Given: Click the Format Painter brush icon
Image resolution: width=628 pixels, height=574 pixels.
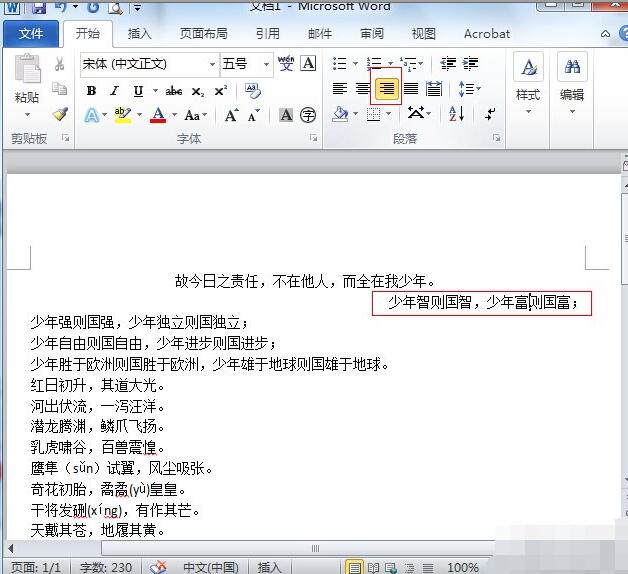Looking at the screenshot, I should point(60,115).
